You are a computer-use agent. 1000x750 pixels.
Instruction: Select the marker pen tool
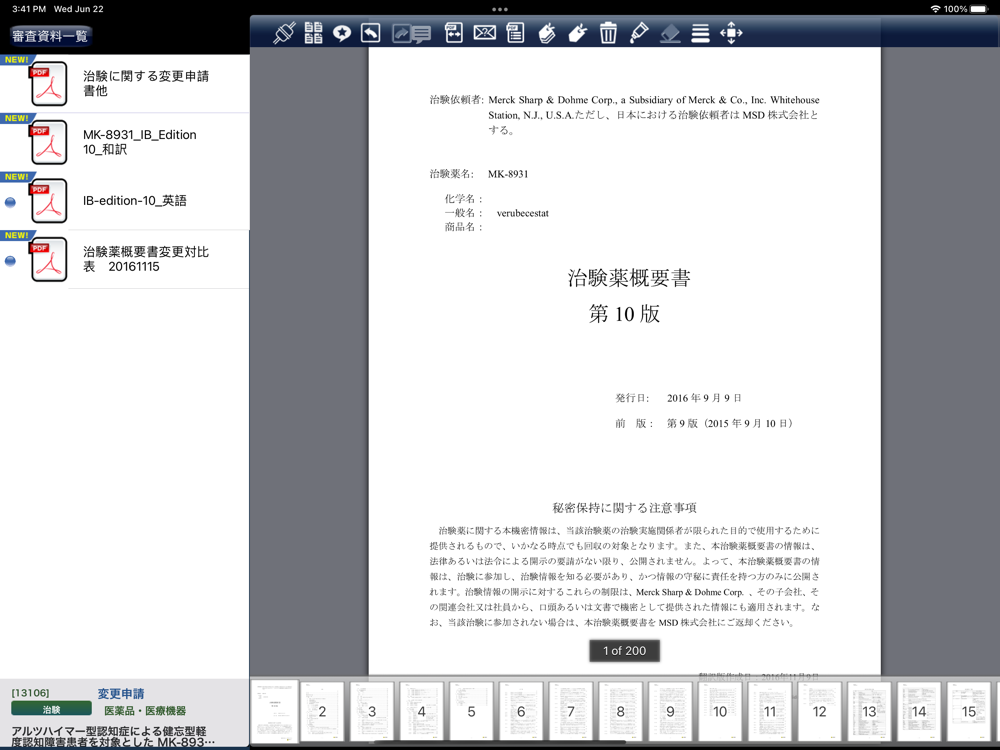639,33
